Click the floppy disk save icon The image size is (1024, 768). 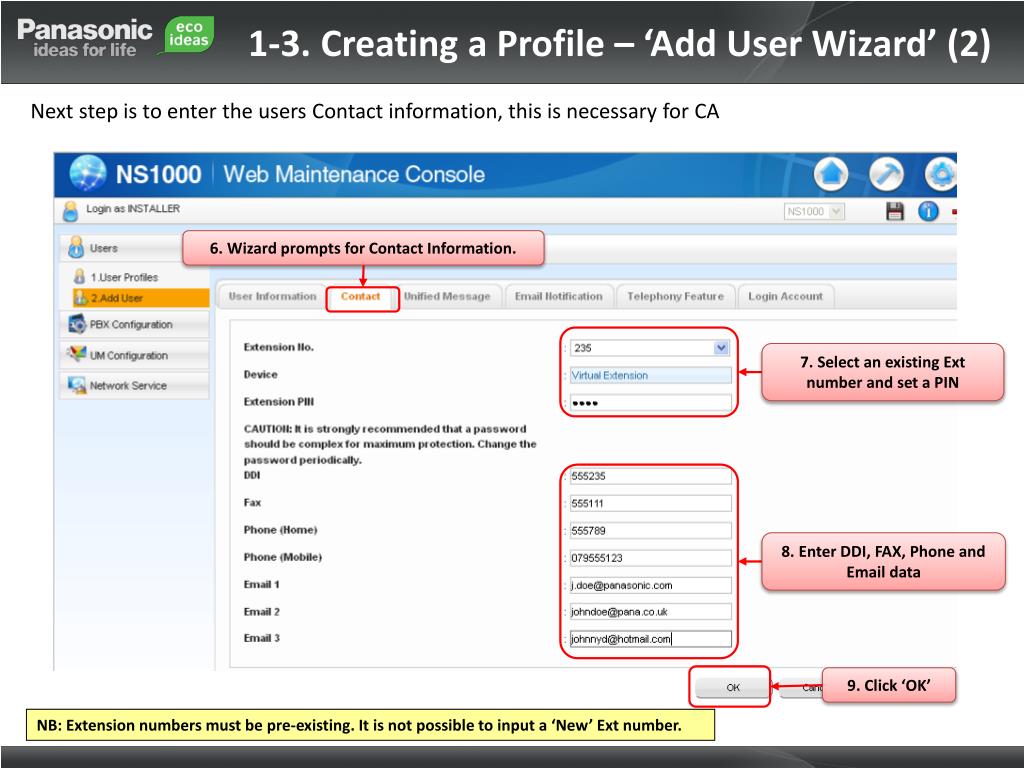click(x=895, y=211)
